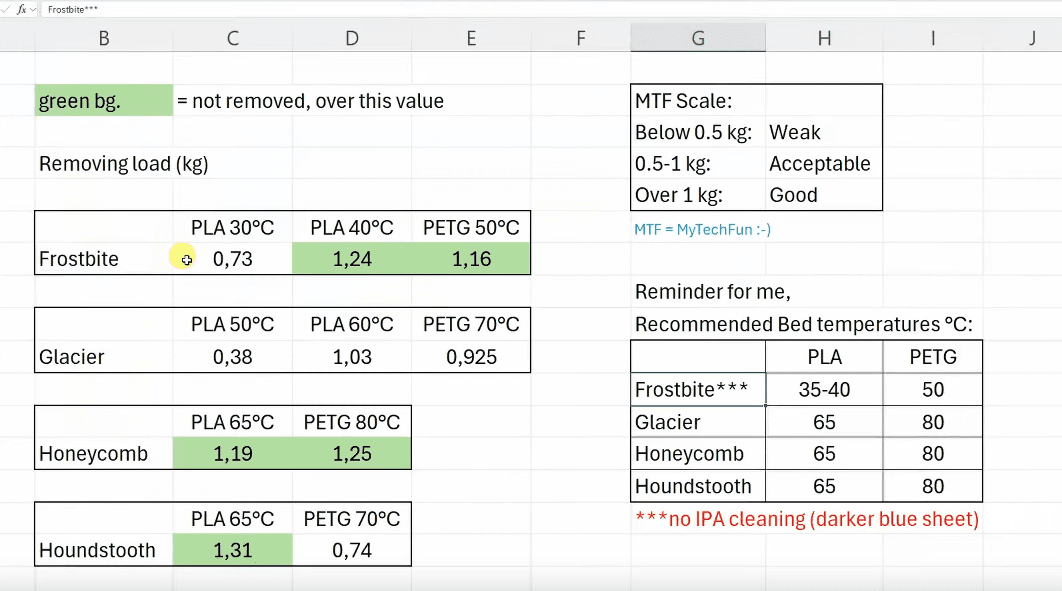This screenshot has width=1062, height=591.
Task: Select the red no IPA cleaning note
Action: click(x=806, y=519)
